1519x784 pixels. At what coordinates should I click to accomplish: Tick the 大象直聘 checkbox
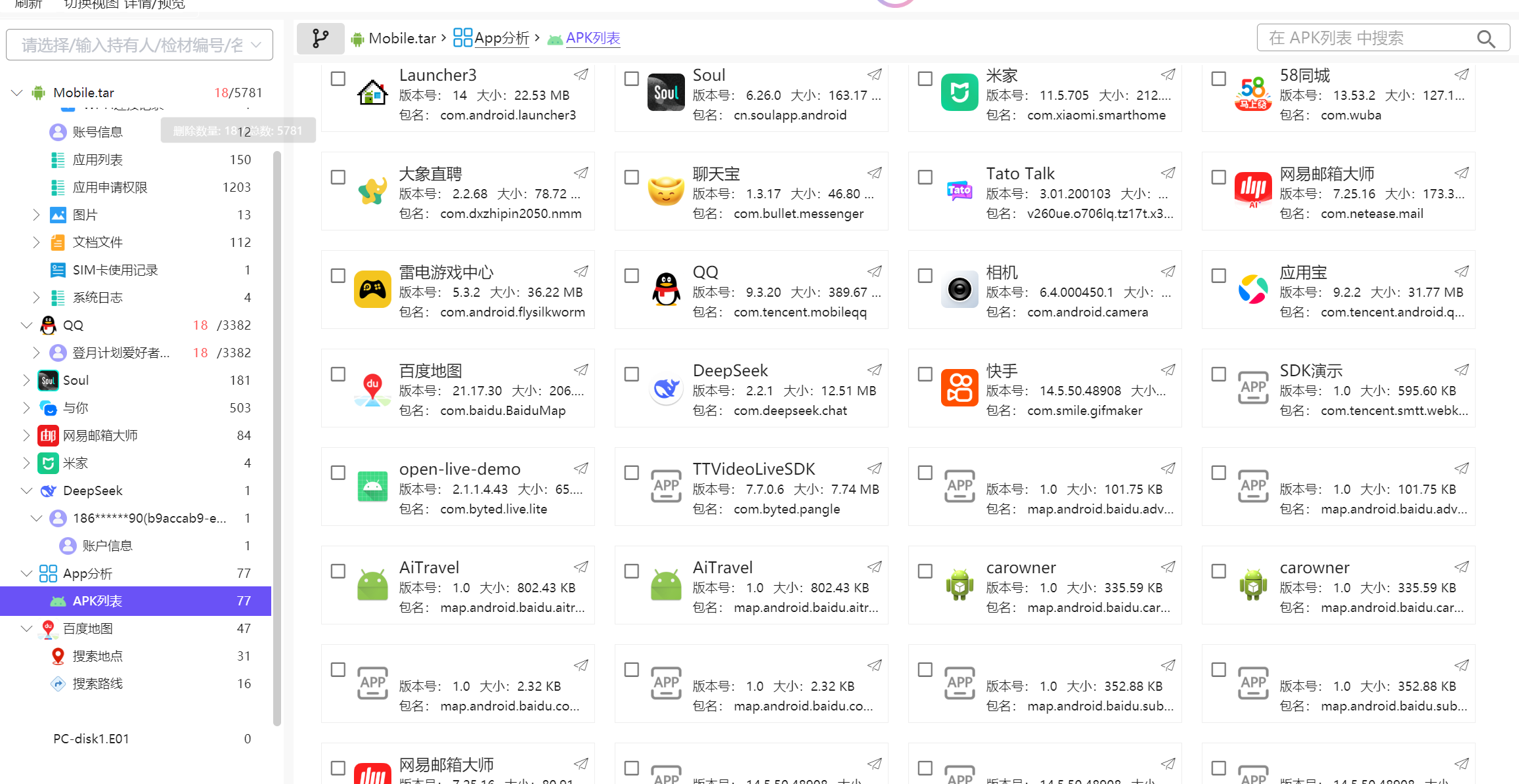[338, 177]
